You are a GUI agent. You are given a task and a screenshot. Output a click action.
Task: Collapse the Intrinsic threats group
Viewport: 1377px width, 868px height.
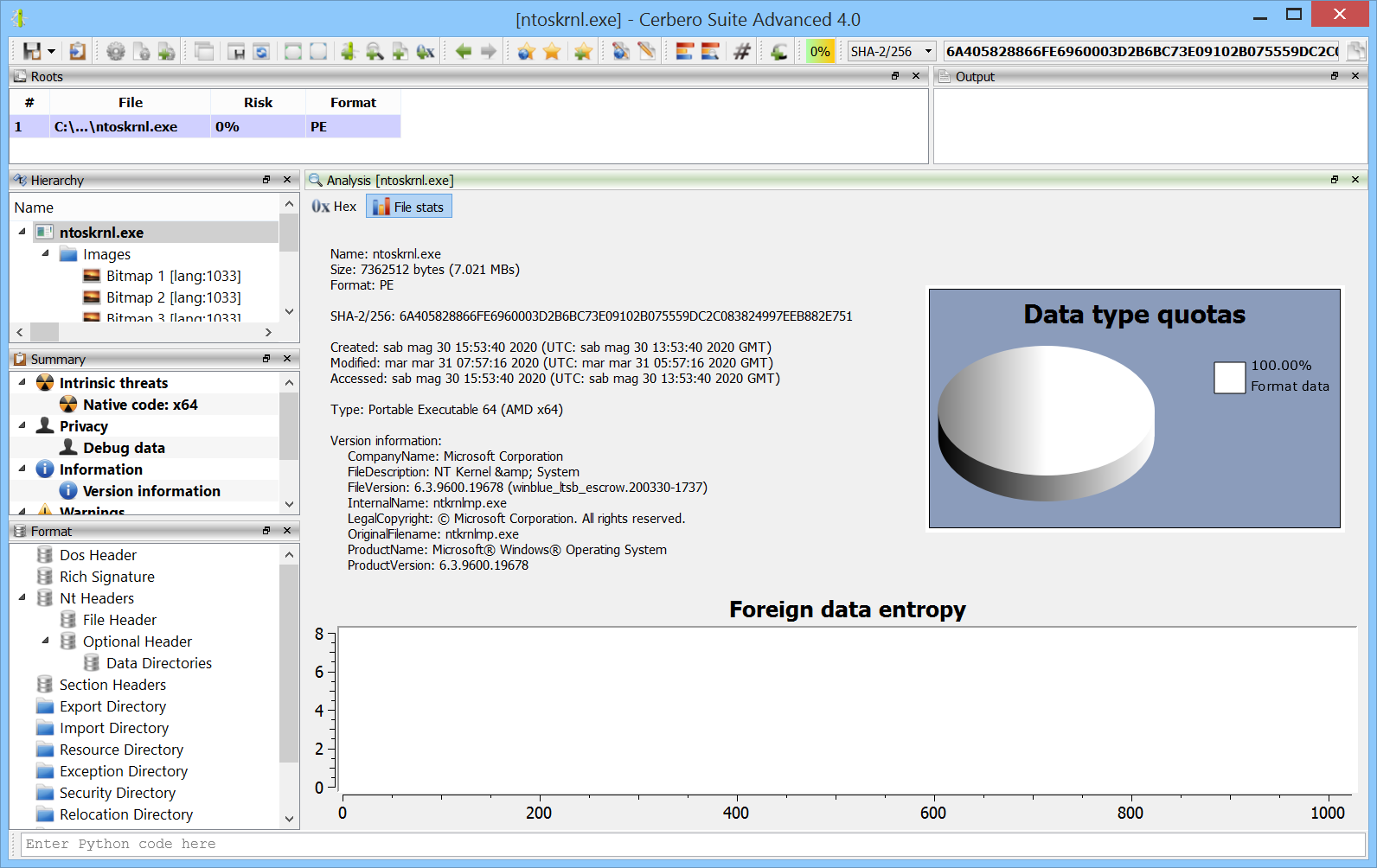coord(22,382)
